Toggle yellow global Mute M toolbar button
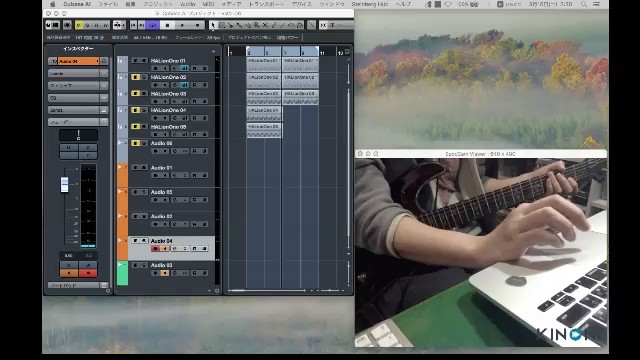Screen dimensions: 640x360 79,25
